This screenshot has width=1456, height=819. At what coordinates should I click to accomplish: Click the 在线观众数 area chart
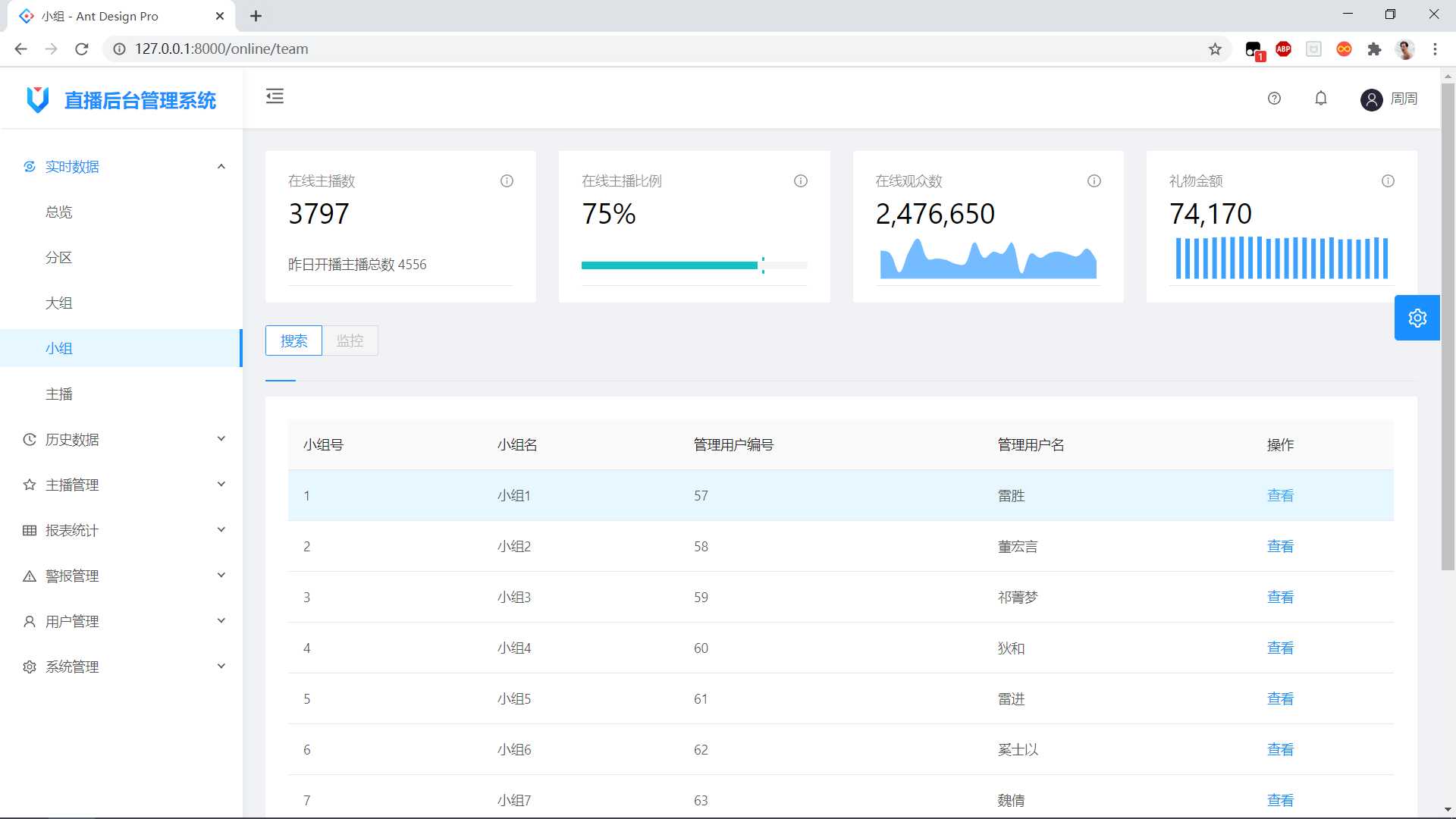click(x=987, y=259)
